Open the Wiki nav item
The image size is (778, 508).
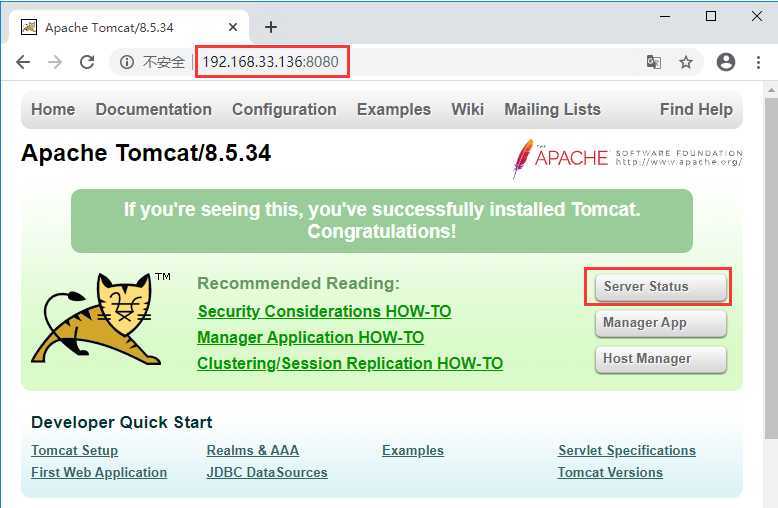[x=467, y=109]
